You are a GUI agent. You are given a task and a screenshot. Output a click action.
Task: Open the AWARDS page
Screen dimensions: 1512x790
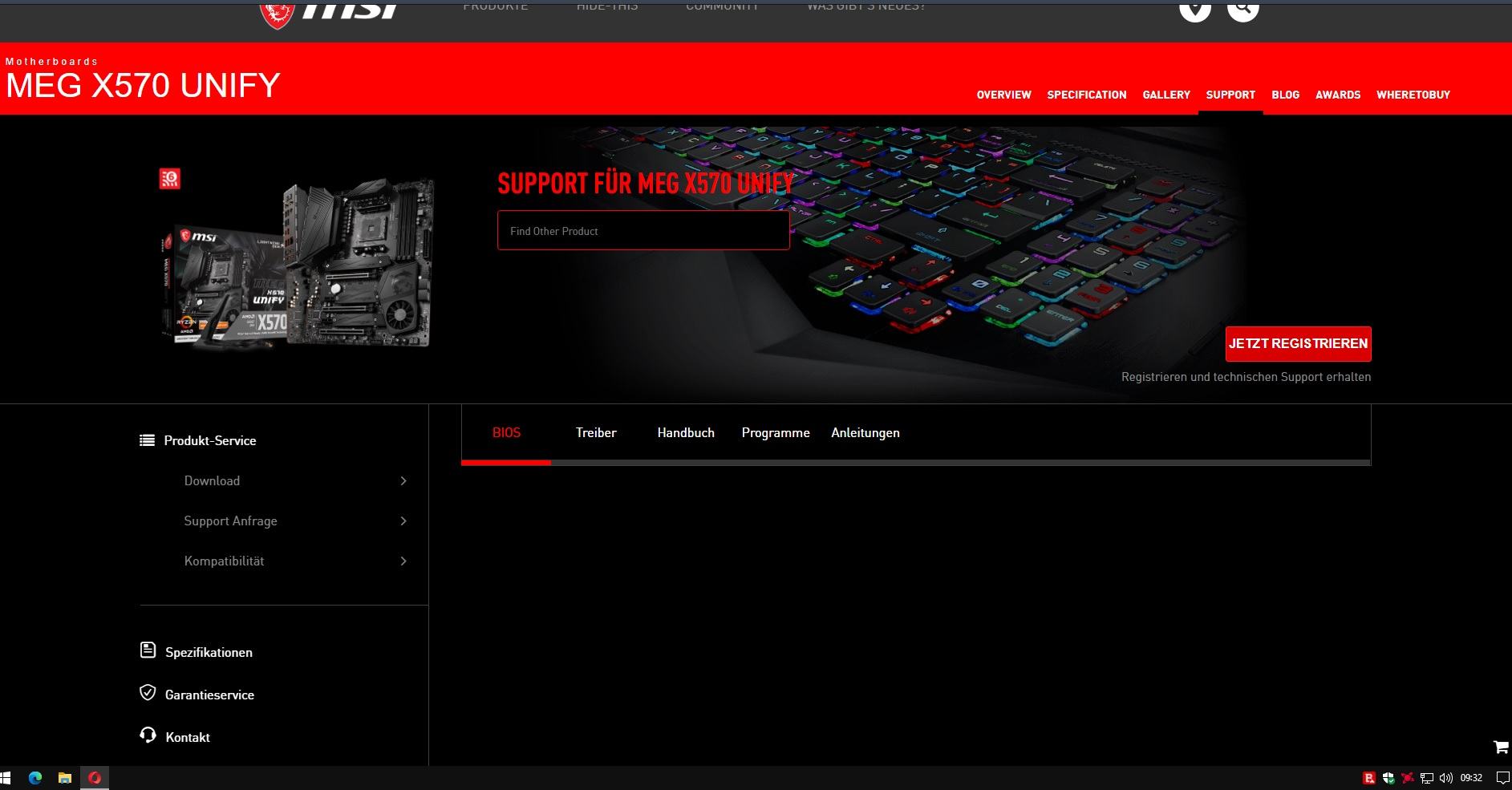(x=1338, y=95)
